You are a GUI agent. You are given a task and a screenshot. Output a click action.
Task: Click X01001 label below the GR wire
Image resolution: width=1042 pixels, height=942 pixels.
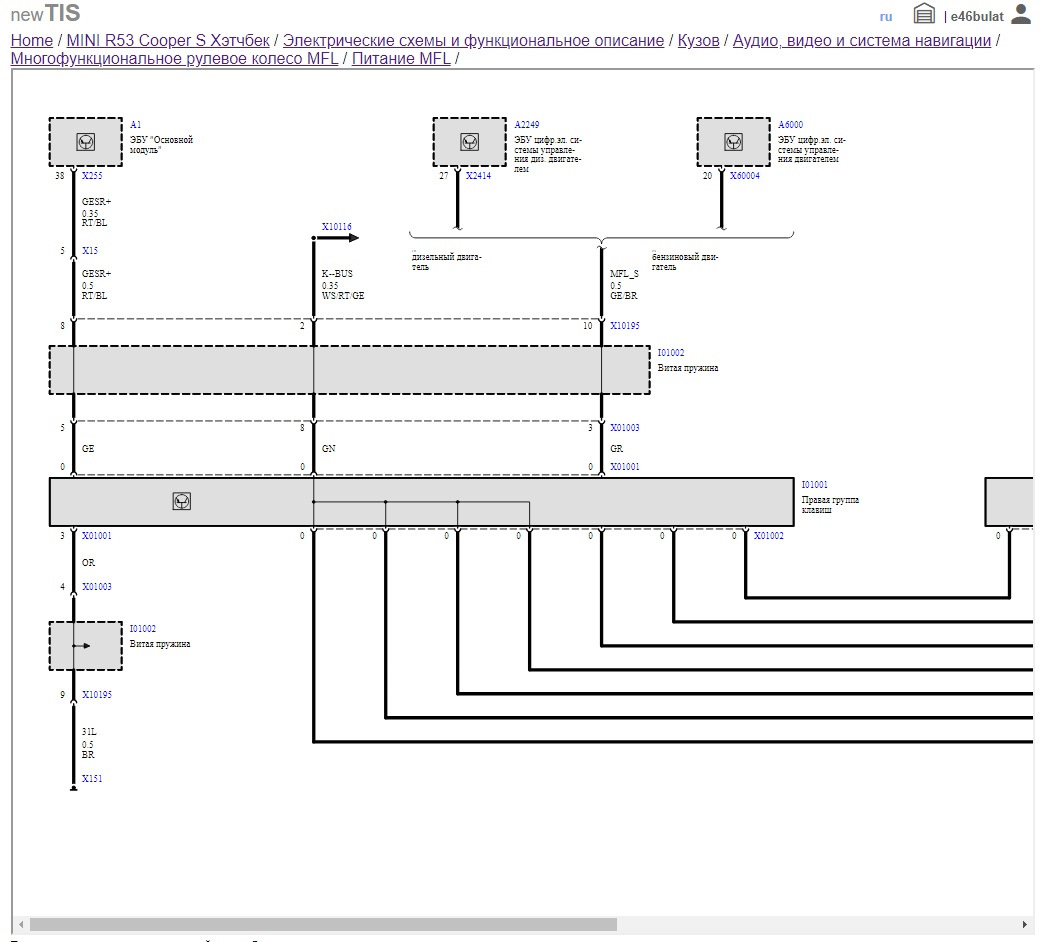625,467
